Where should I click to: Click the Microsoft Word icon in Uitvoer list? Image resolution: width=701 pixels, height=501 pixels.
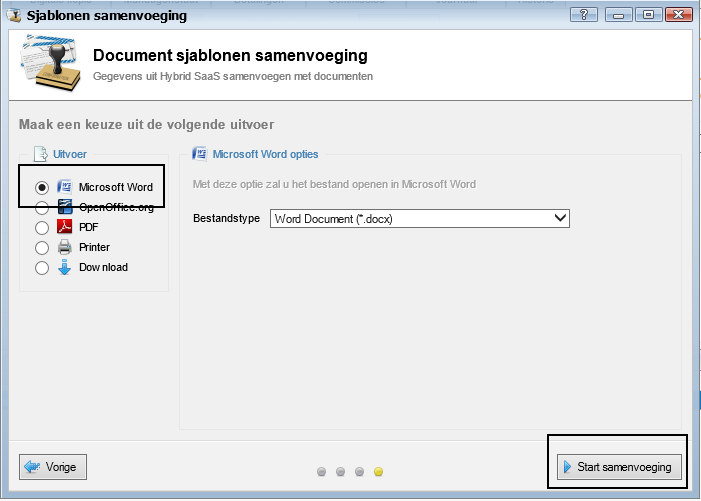click(65, 187)
